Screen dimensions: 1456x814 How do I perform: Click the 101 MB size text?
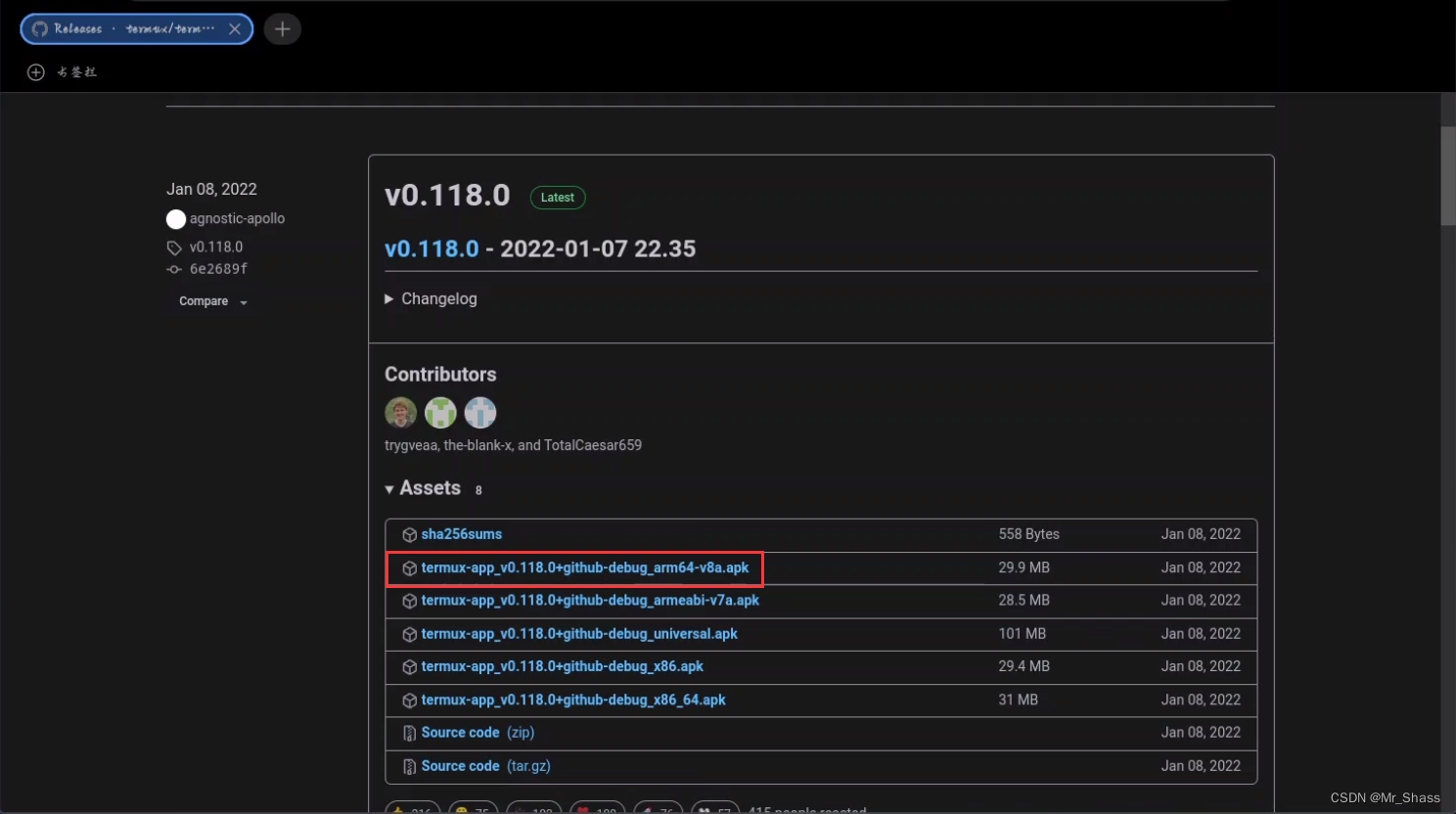click(x=1022, y=634)
